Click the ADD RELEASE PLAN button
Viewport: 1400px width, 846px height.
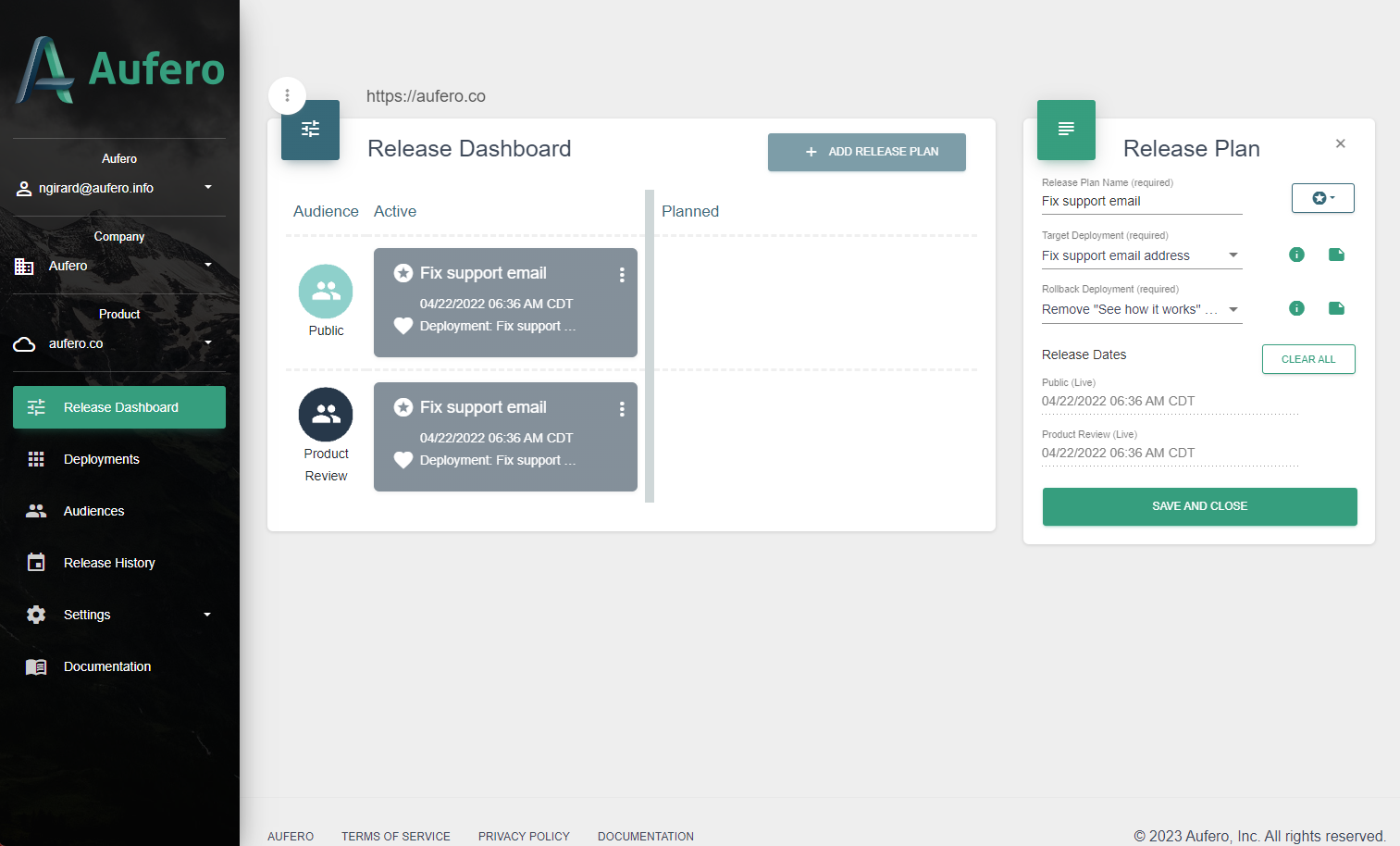click(867, 152)
